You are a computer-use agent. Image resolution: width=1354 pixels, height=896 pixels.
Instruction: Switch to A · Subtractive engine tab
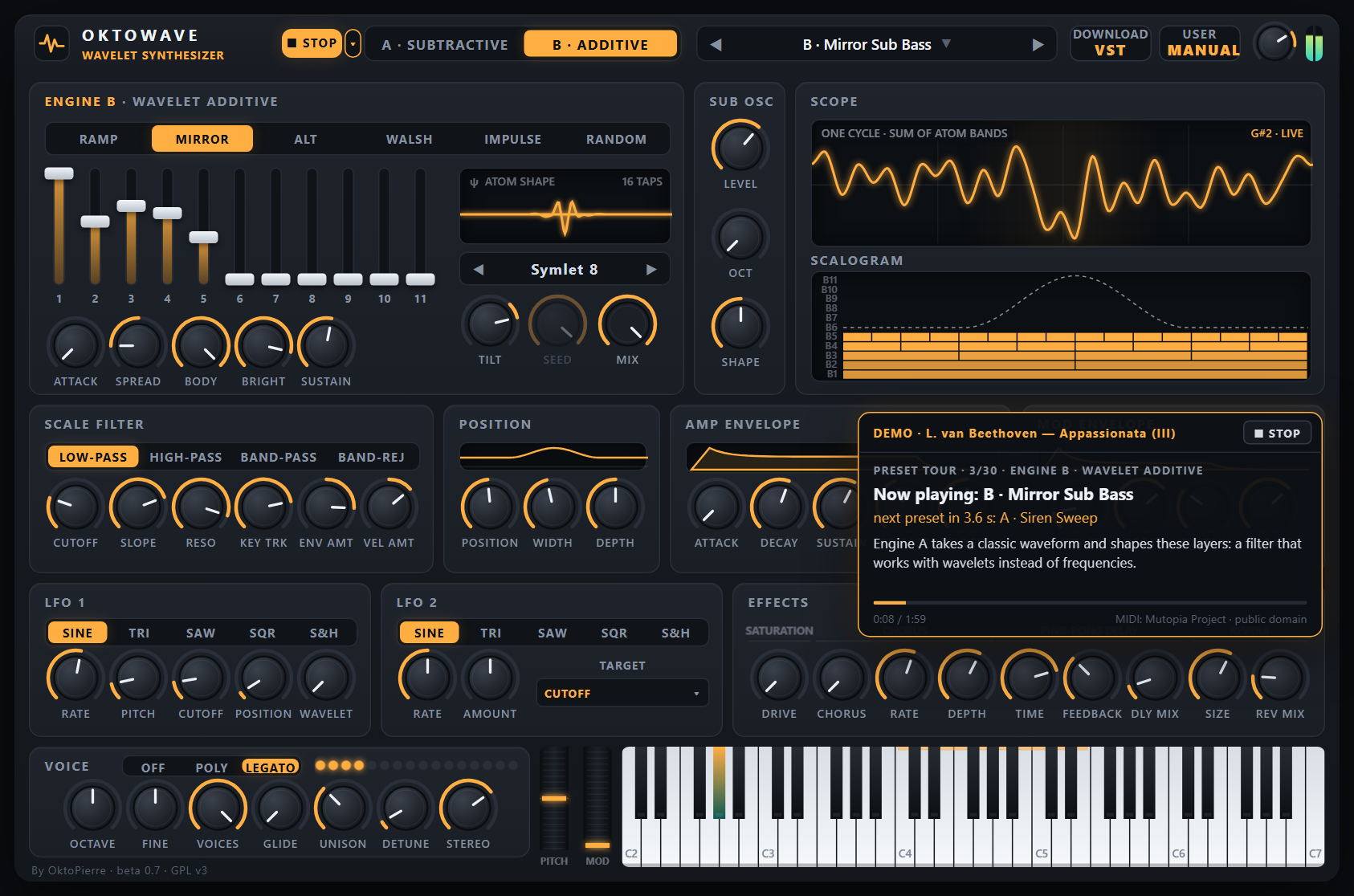pyautogui.click(x=445, y=44)
